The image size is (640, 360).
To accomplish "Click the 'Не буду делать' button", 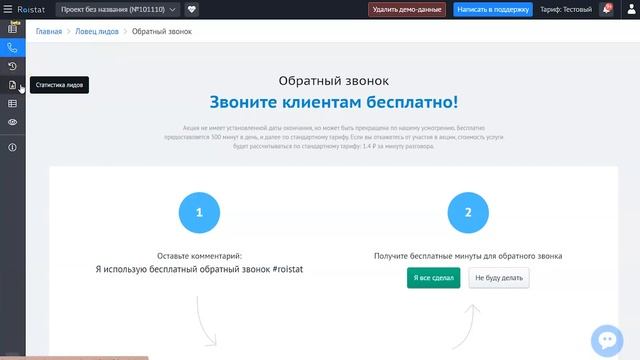I will click(x=499, y=278).
